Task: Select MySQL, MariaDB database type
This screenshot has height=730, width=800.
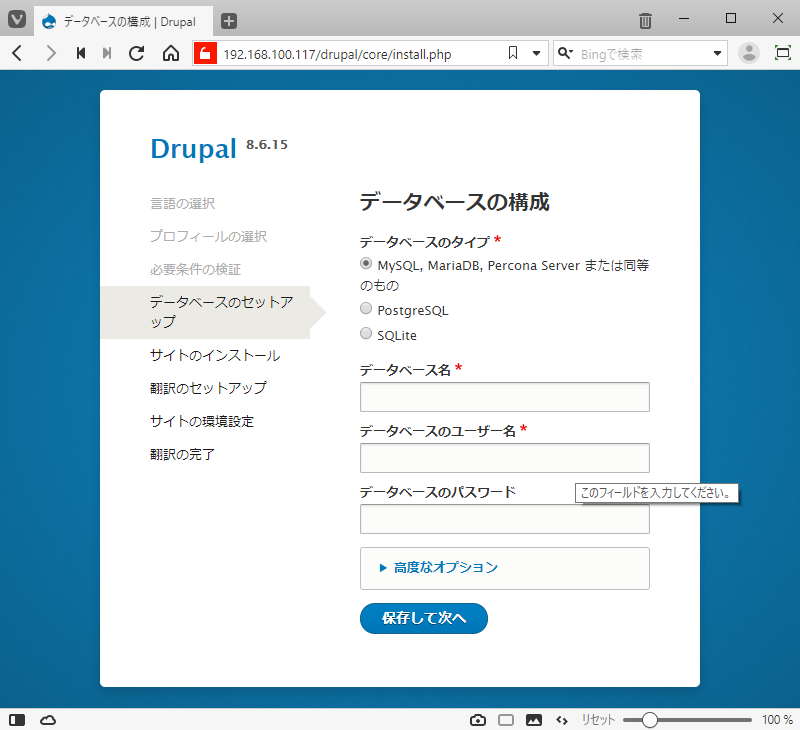Action: (366, 263)
